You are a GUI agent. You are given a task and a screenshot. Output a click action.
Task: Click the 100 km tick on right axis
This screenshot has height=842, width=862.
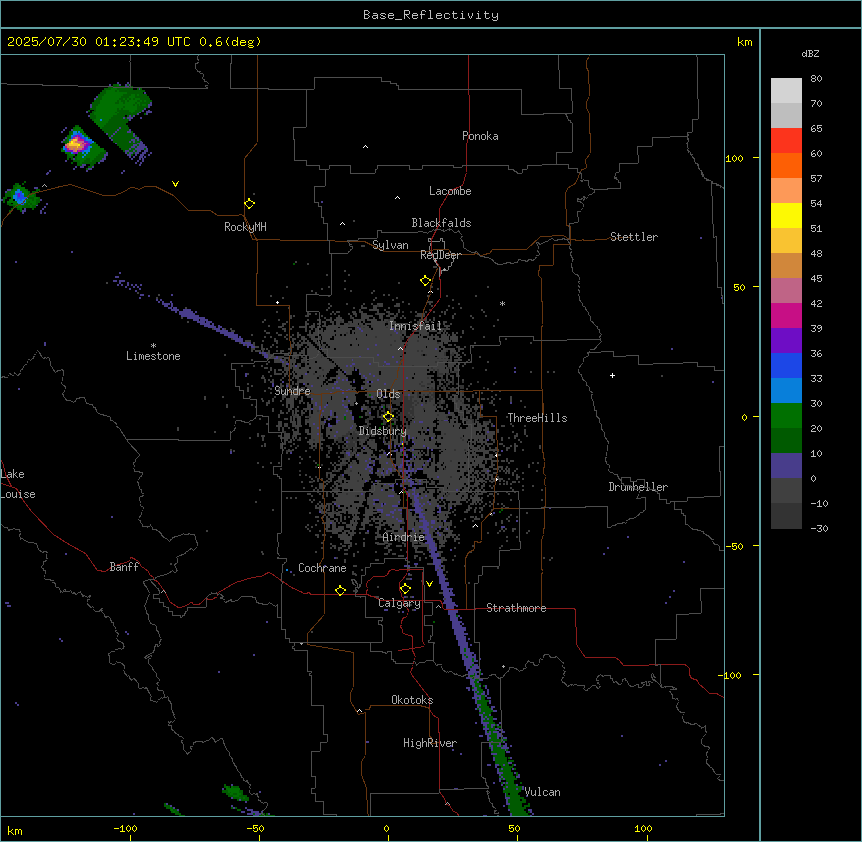734,158
